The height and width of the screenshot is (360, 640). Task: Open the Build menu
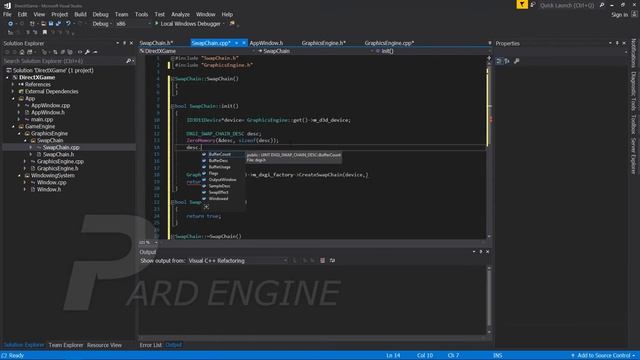click(80, 14)
